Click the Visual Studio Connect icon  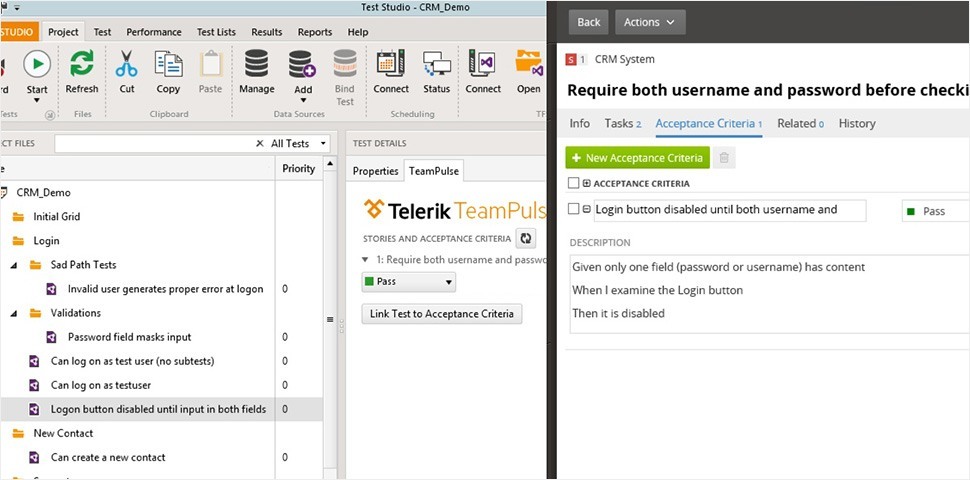[x=483, y=64]
